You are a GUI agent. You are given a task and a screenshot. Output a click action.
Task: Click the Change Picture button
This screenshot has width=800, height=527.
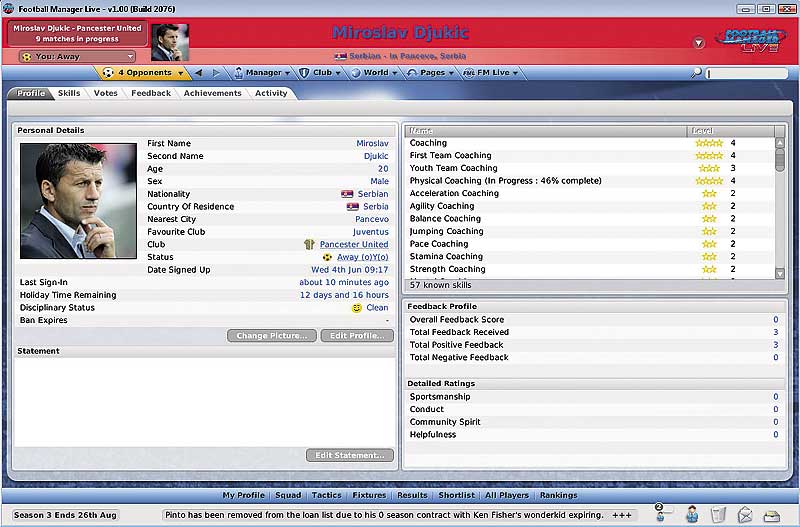[272, 336]
